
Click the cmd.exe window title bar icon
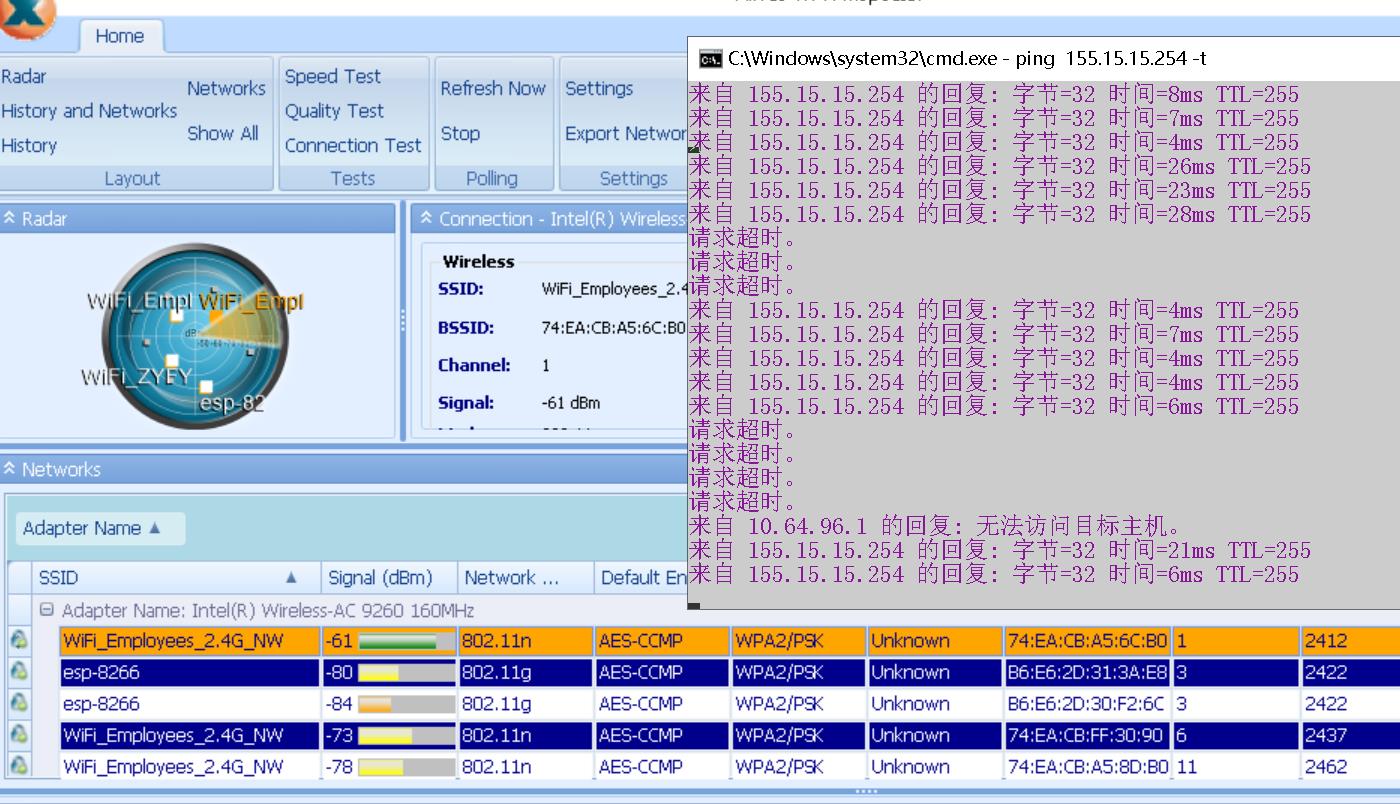[710, 59]
